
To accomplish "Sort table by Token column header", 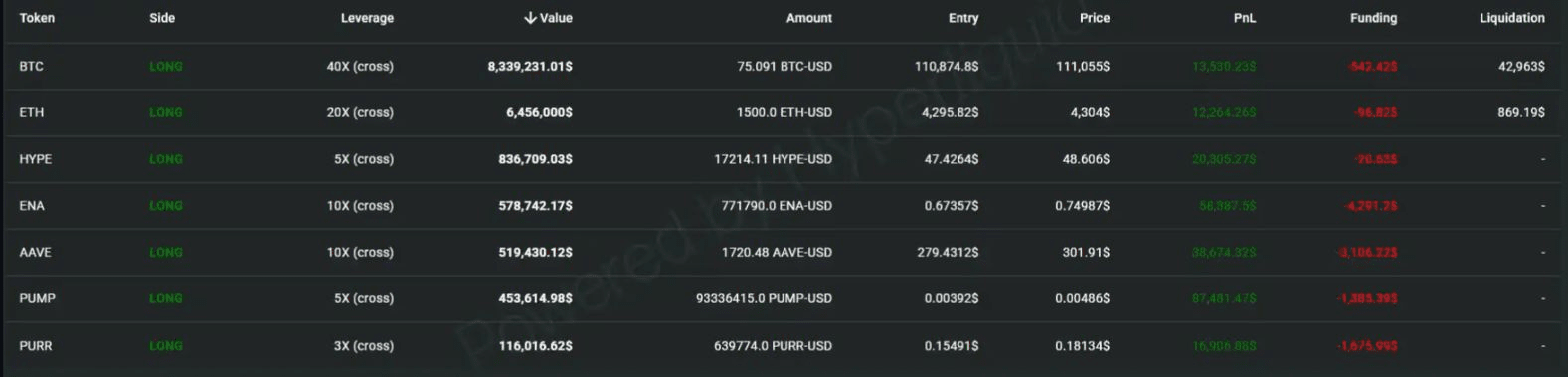I will (37, 18).
